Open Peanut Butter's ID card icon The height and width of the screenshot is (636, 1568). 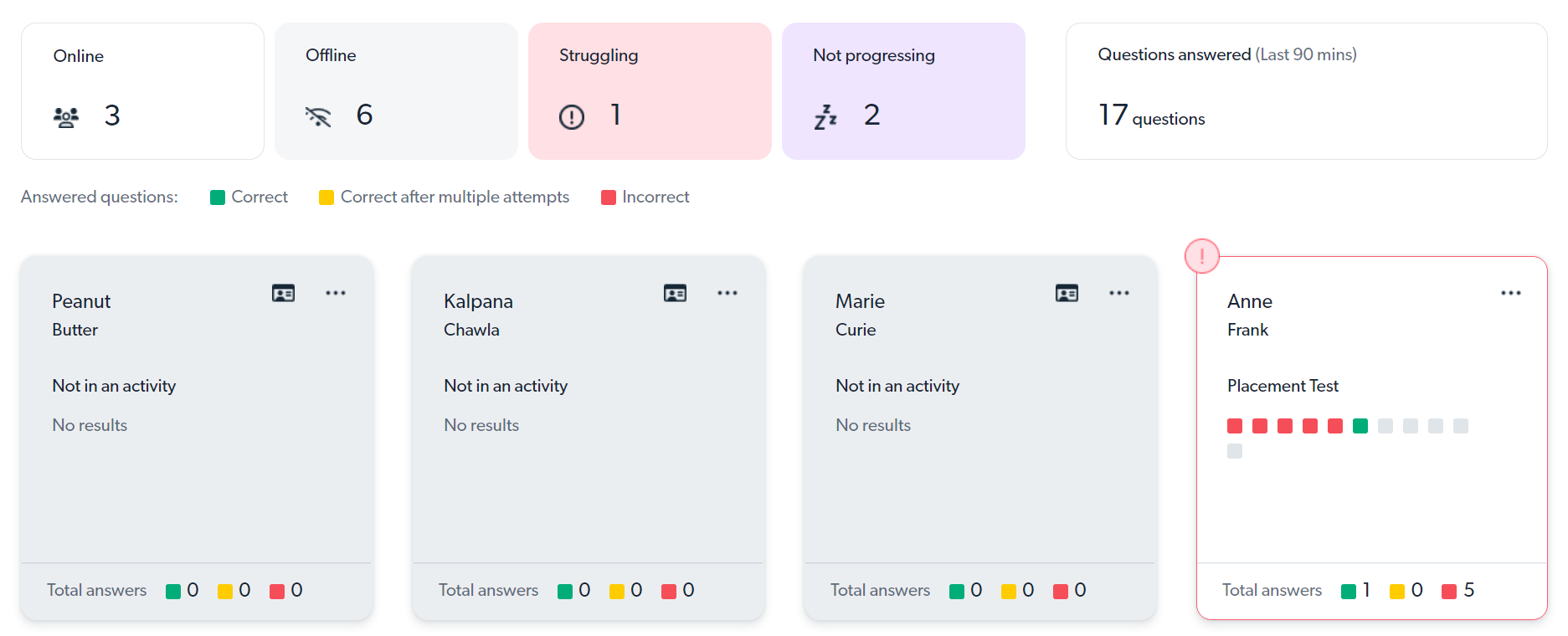[x=283, y=293]
